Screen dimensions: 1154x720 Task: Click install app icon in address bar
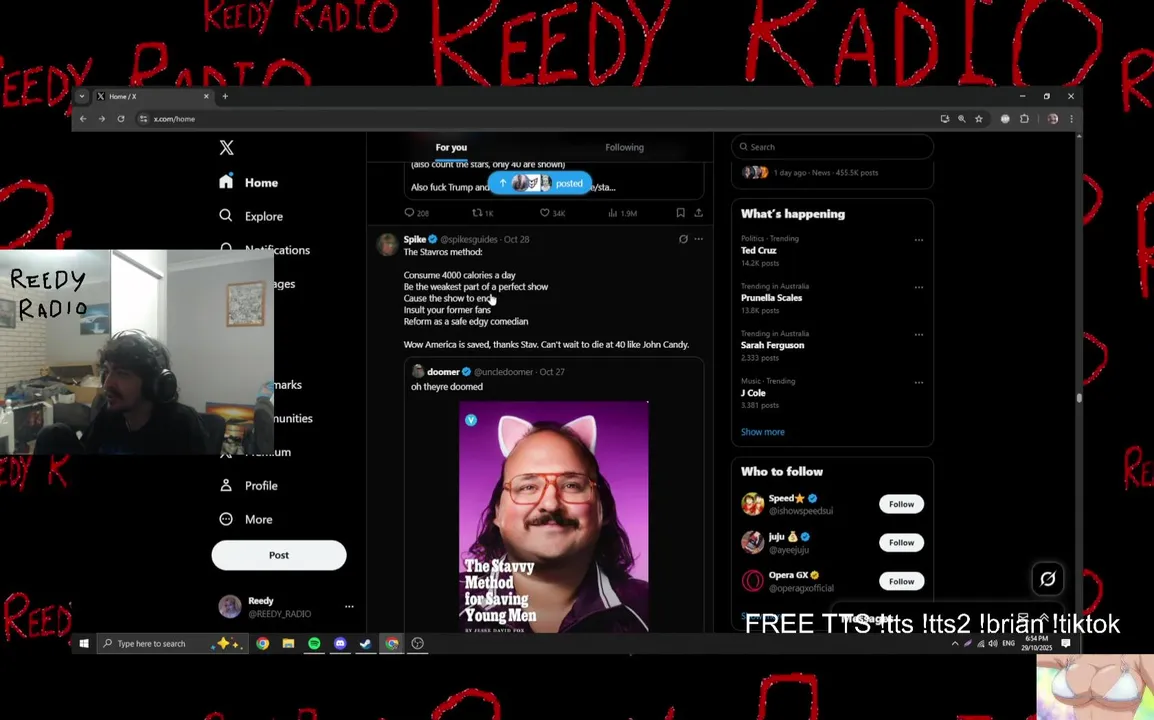(x=945, y=119)
